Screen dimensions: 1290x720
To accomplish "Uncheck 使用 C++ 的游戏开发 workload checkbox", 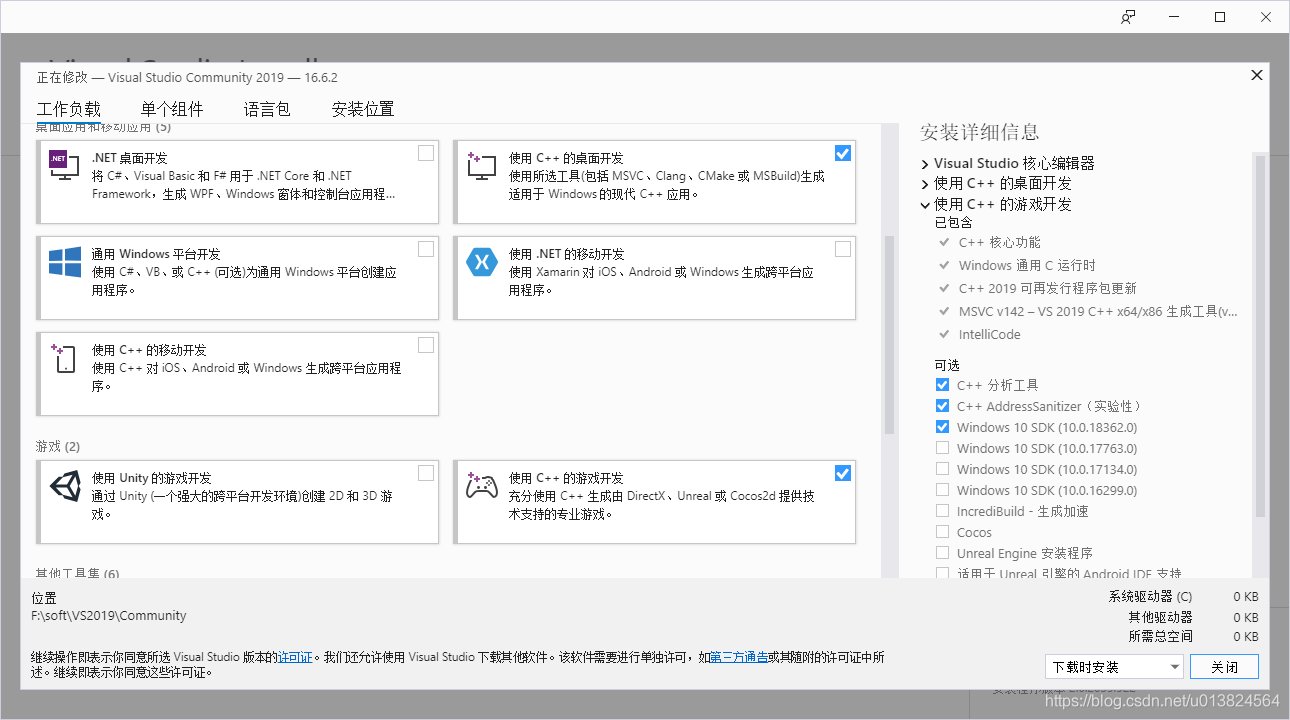I will pos(843,473).
